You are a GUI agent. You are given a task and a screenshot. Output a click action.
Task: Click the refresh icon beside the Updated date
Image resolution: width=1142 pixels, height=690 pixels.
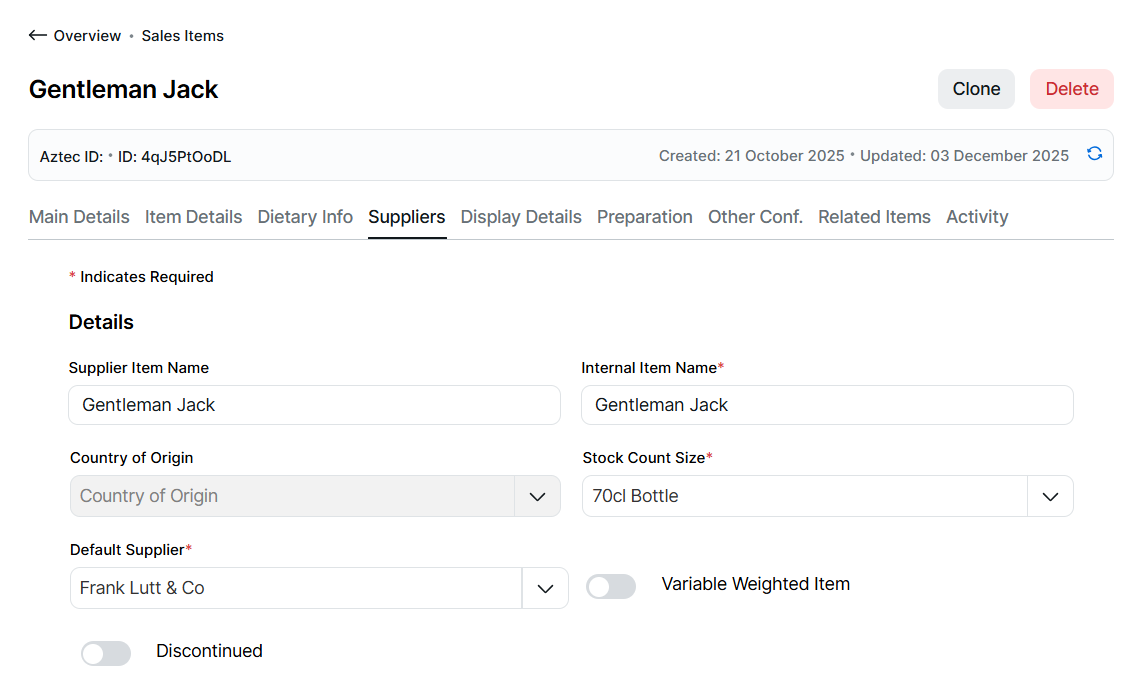(x=1094, y=154)
